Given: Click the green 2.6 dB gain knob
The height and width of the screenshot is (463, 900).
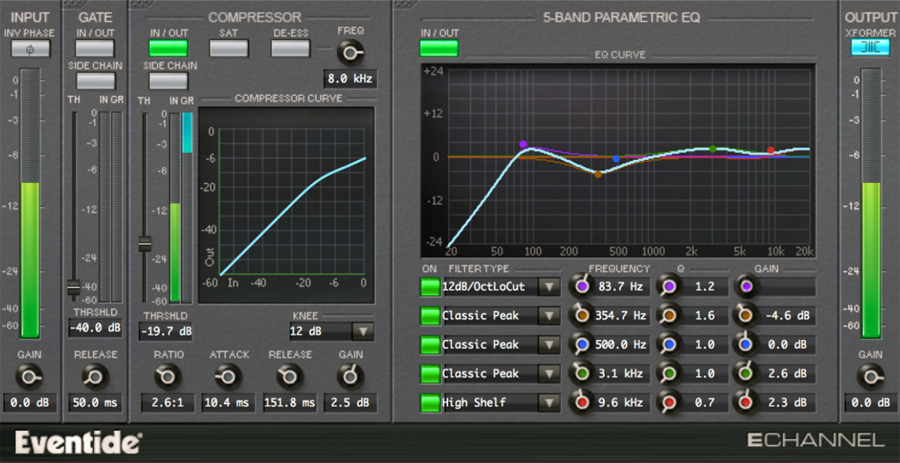Looking at the screenshot, I should coord(746,373).
